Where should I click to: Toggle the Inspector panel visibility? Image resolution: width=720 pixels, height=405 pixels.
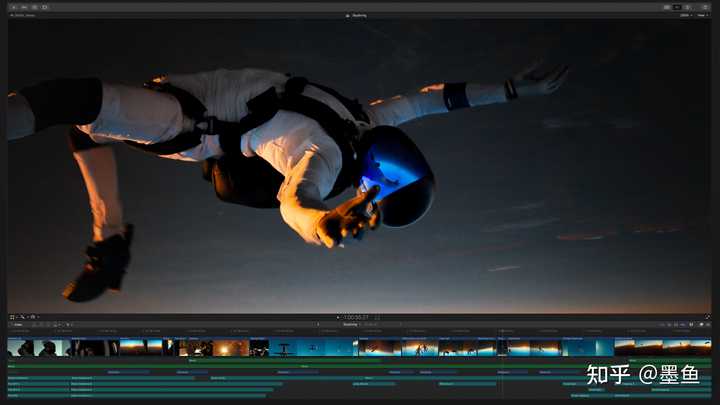(x=687, y=7)
